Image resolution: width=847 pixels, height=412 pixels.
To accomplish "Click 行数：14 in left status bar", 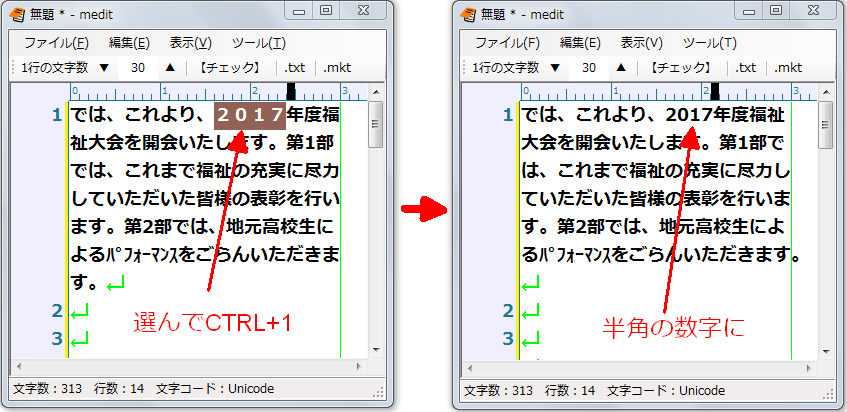I will [x=119, y=389].
